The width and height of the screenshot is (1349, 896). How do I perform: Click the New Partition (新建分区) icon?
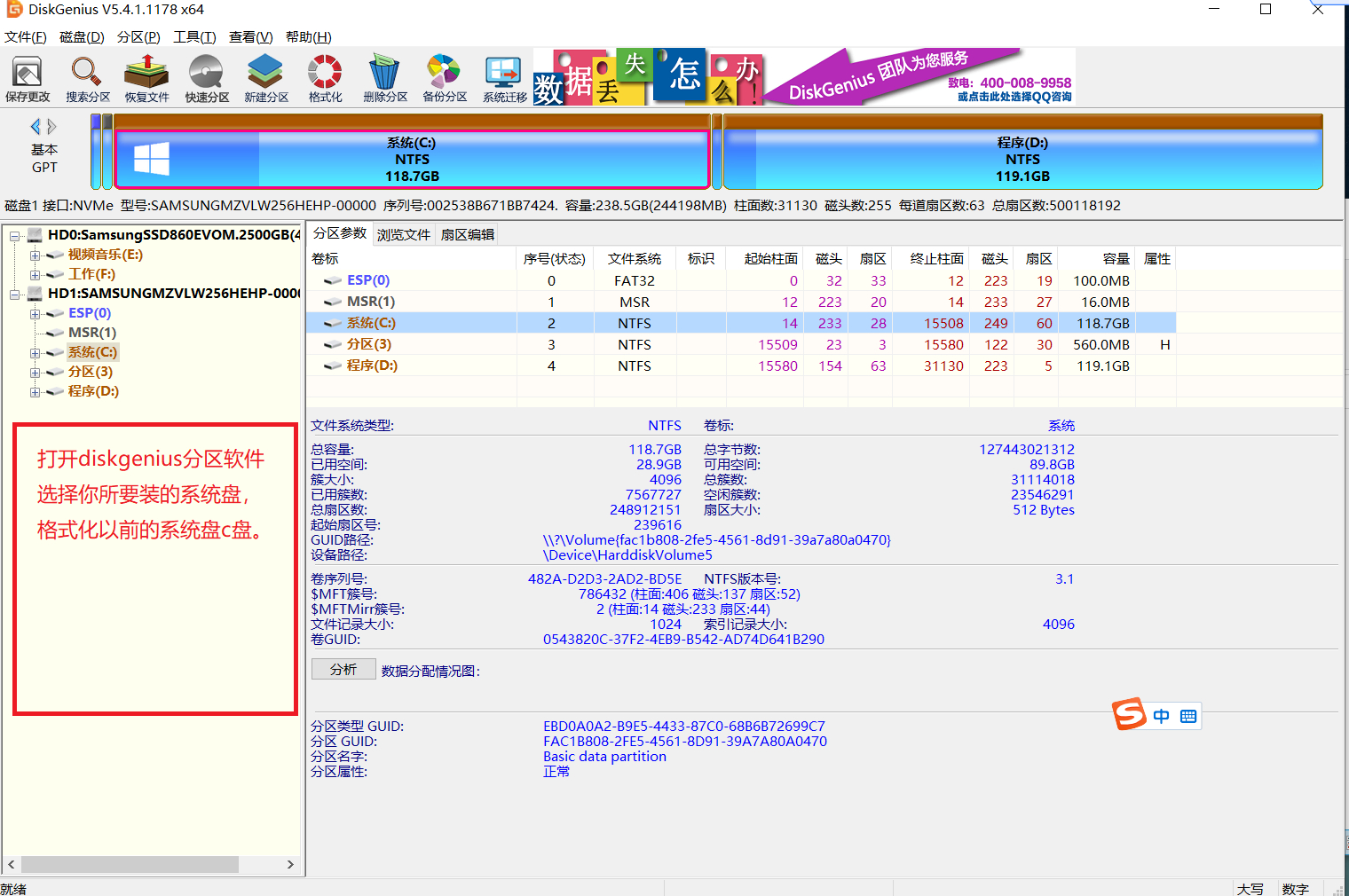(x=266, y=78)
